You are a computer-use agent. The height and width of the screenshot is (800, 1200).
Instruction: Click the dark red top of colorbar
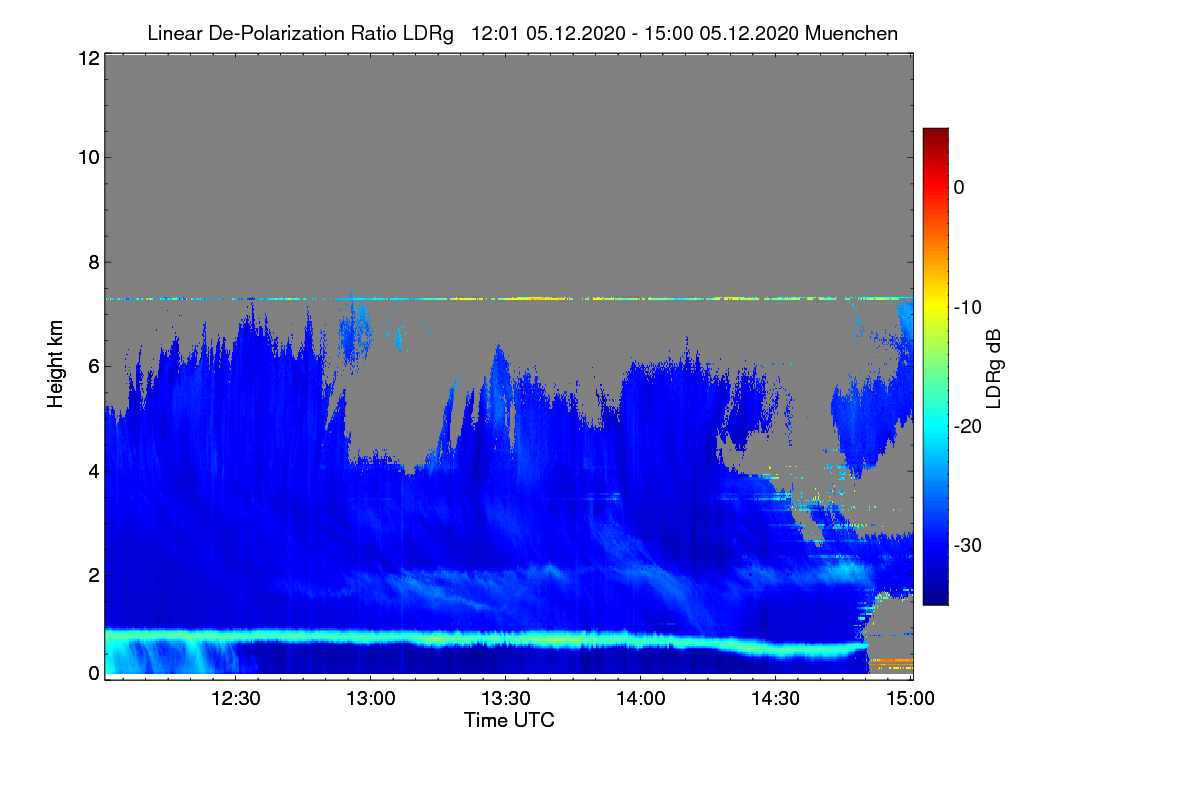point(935,136)
